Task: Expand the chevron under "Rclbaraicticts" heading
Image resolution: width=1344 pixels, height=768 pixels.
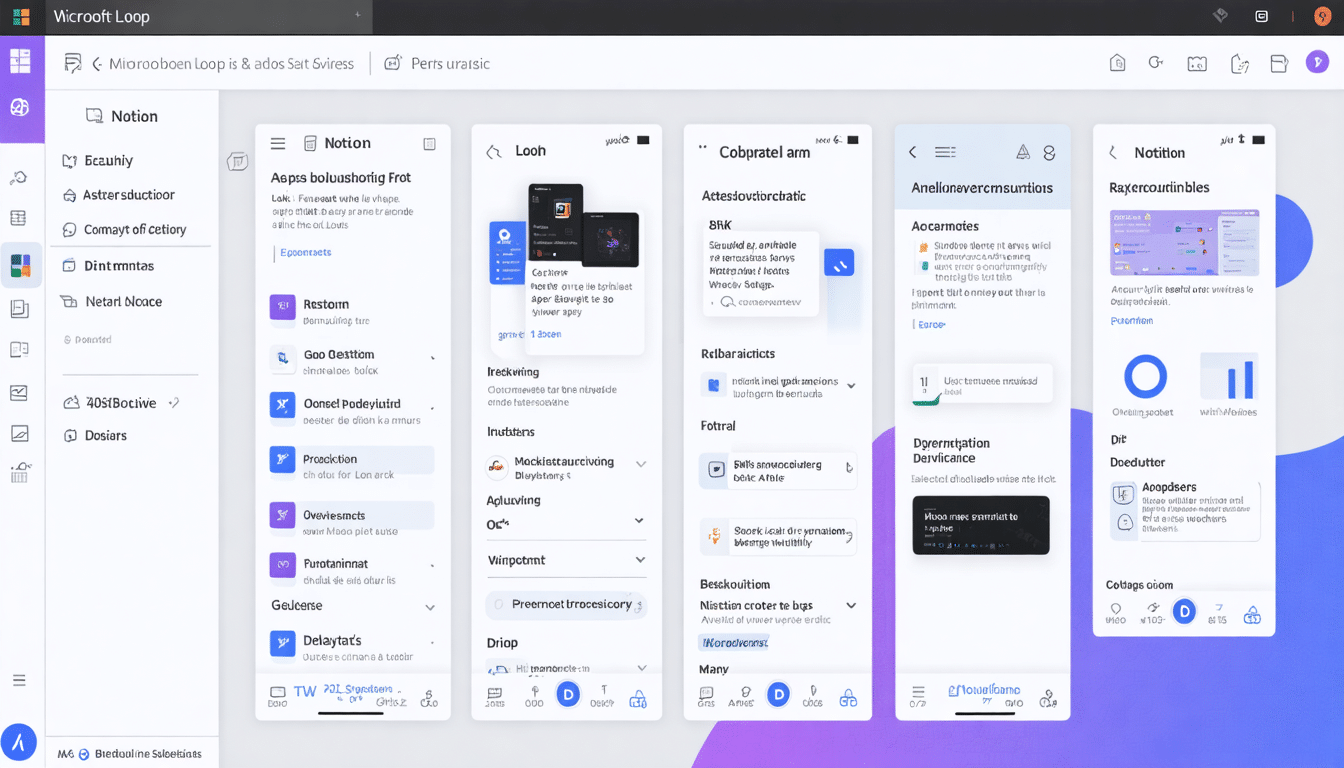Action: coord(851,385)
